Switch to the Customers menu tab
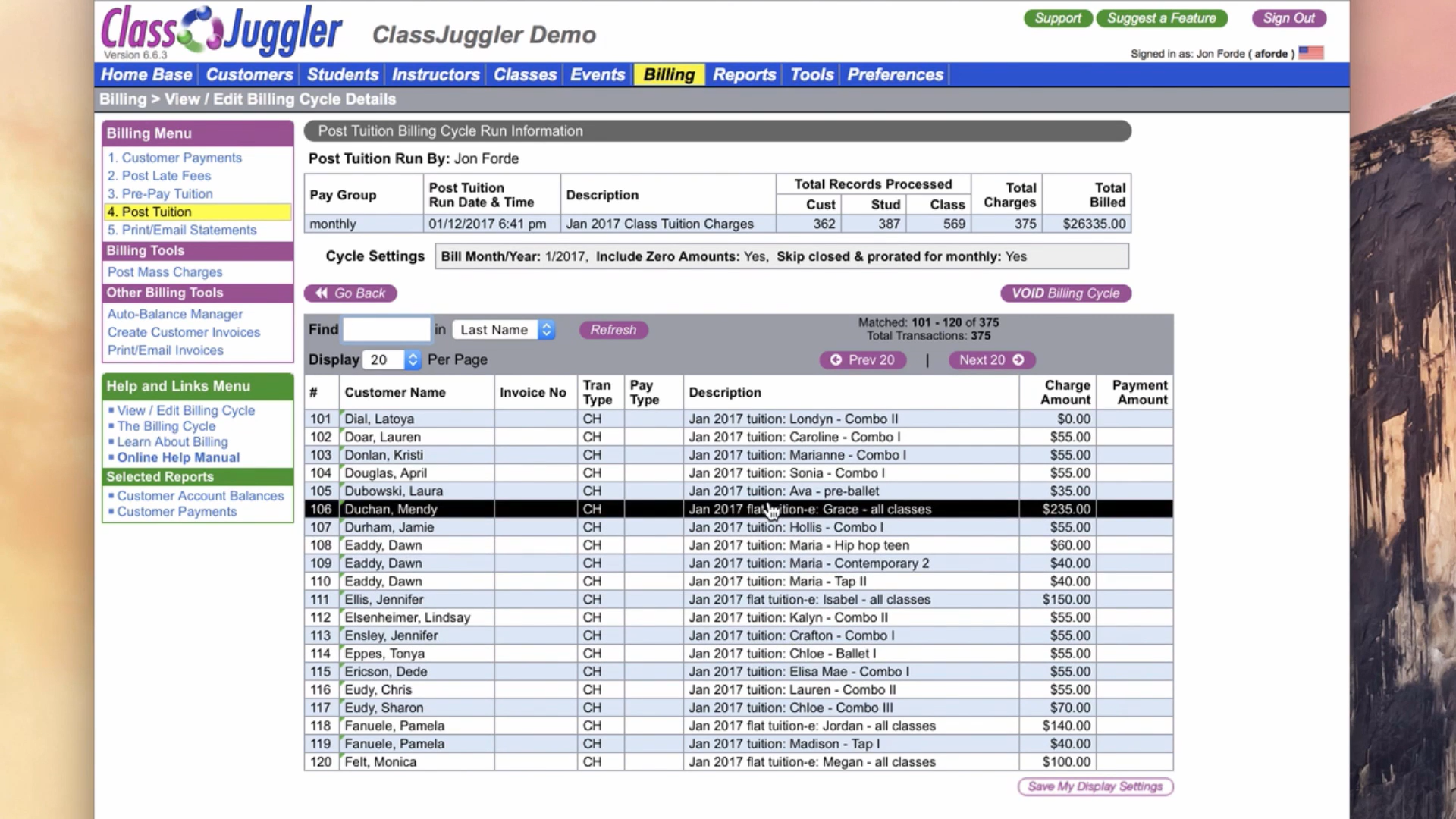Screen dimensions: 1456x819 249,75
